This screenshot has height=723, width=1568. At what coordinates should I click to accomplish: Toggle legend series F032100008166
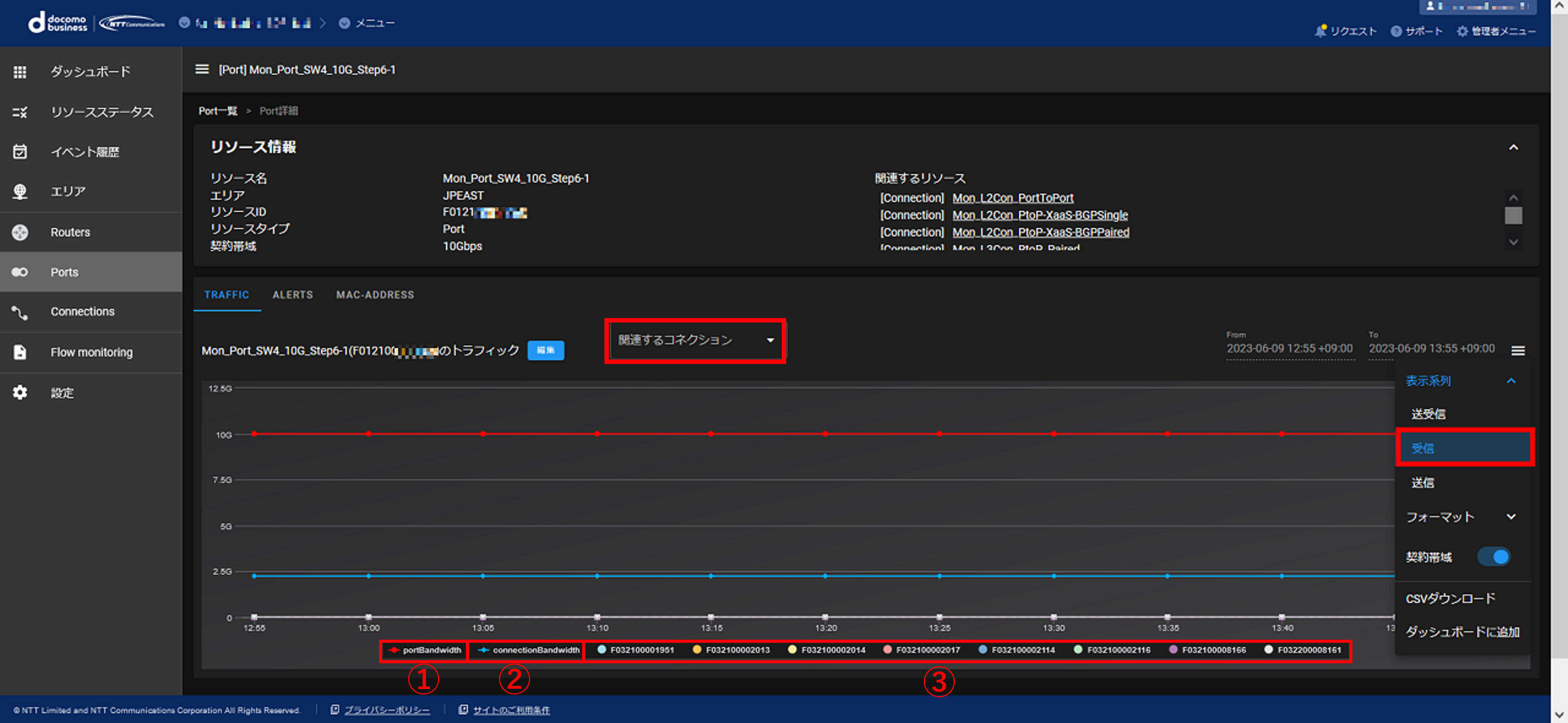pos(1208,650)
